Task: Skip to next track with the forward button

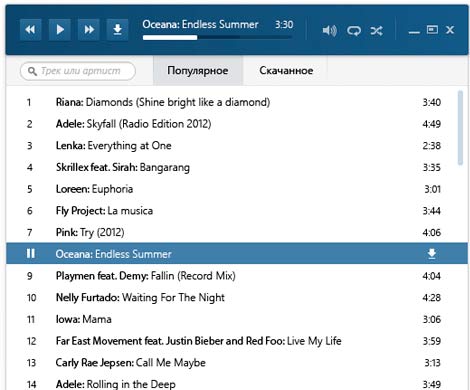Action: [89, 30]
